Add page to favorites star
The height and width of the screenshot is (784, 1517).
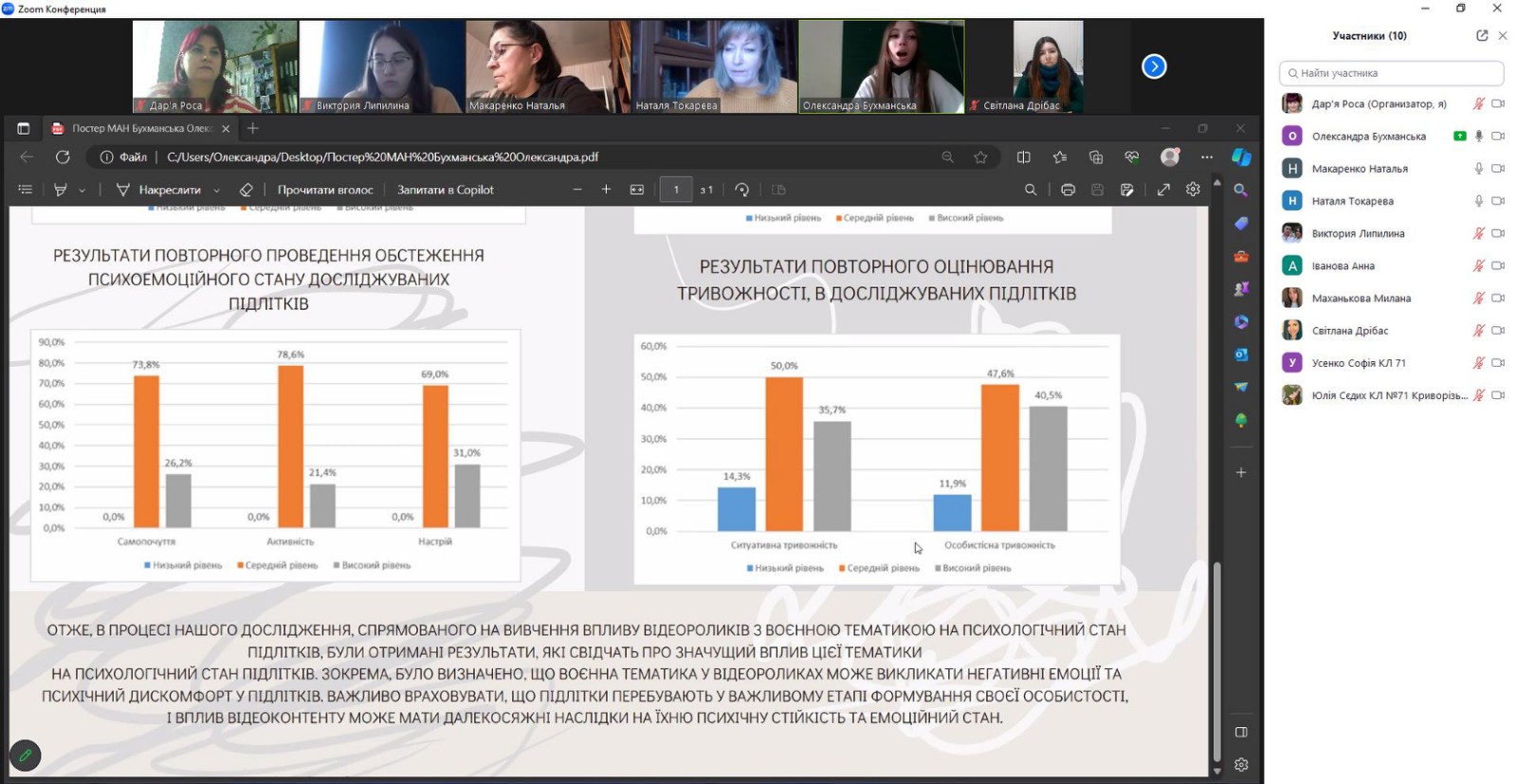pos(980,157)
